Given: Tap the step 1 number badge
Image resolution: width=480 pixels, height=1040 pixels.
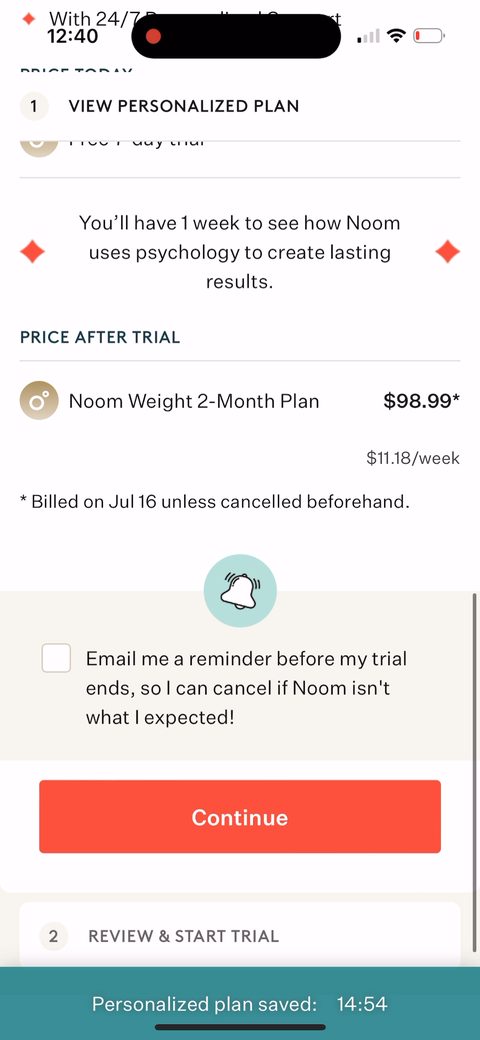Looking at the screenshot, I should [34, 106].
